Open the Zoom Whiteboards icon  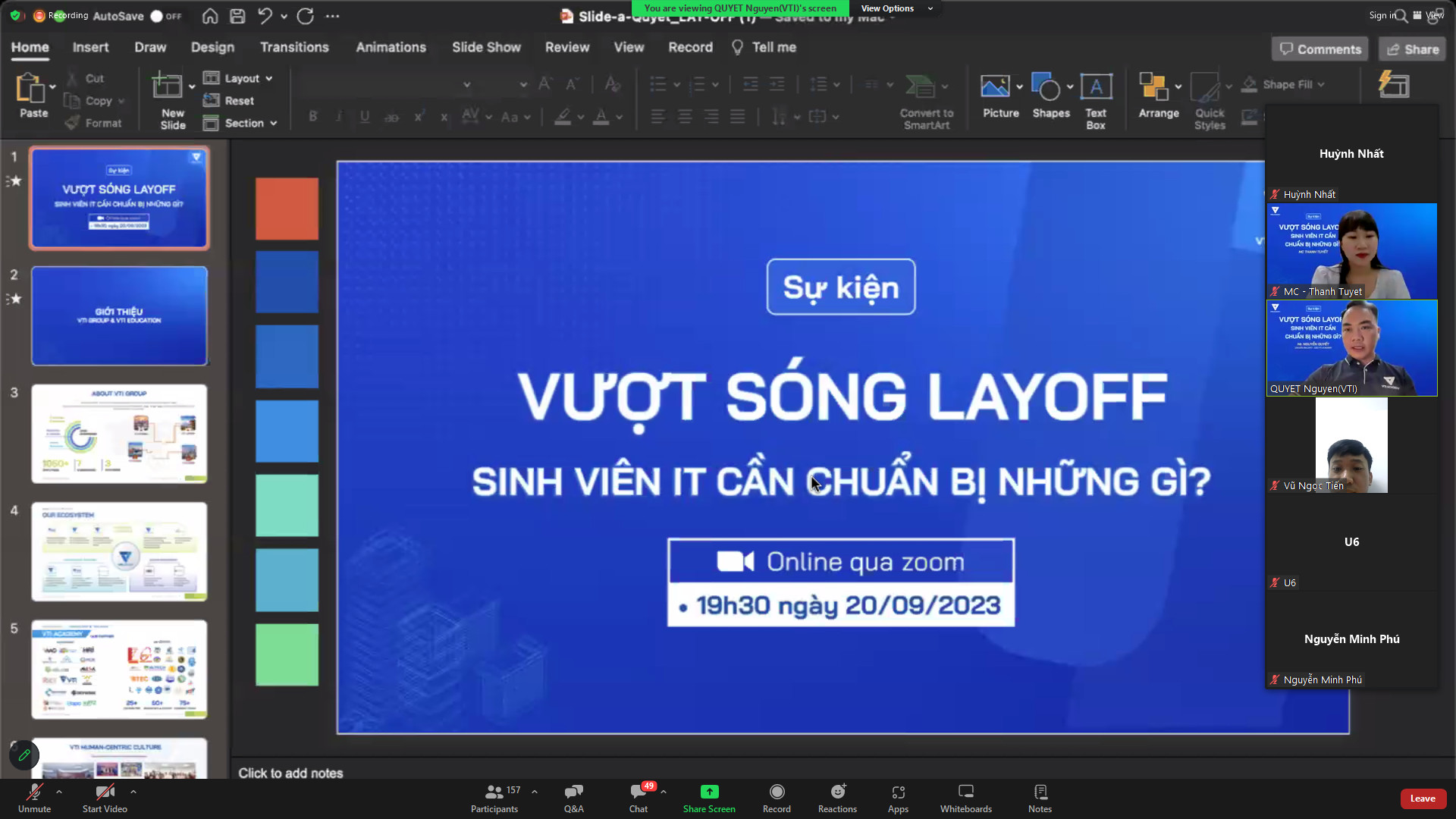click(965, 792)
